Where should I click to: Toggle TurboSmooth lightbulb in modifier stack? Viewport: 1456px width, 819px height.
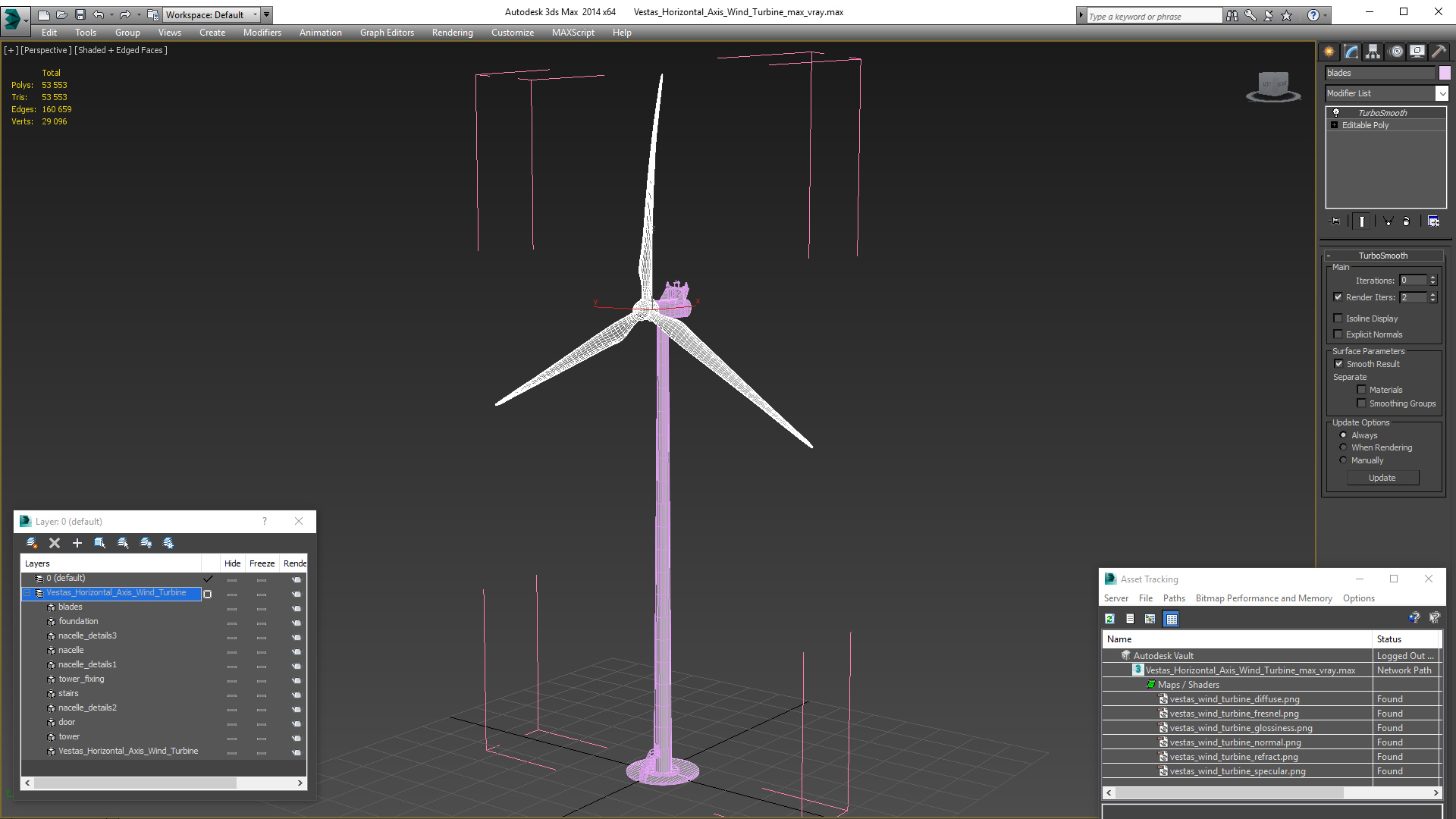click(1336, 112)
